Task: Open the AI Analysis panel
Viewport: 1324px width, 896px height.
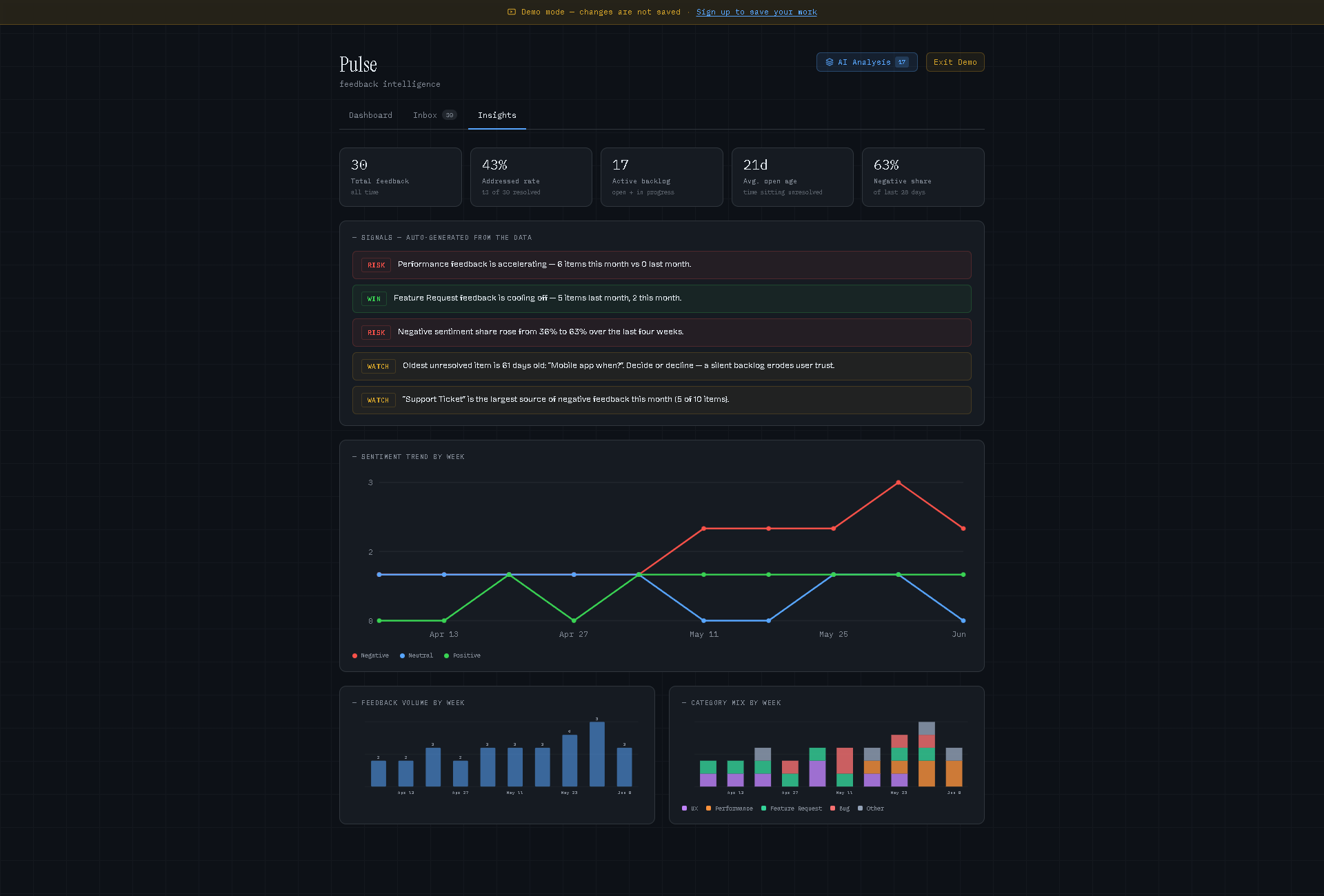Action: (867, 62)
